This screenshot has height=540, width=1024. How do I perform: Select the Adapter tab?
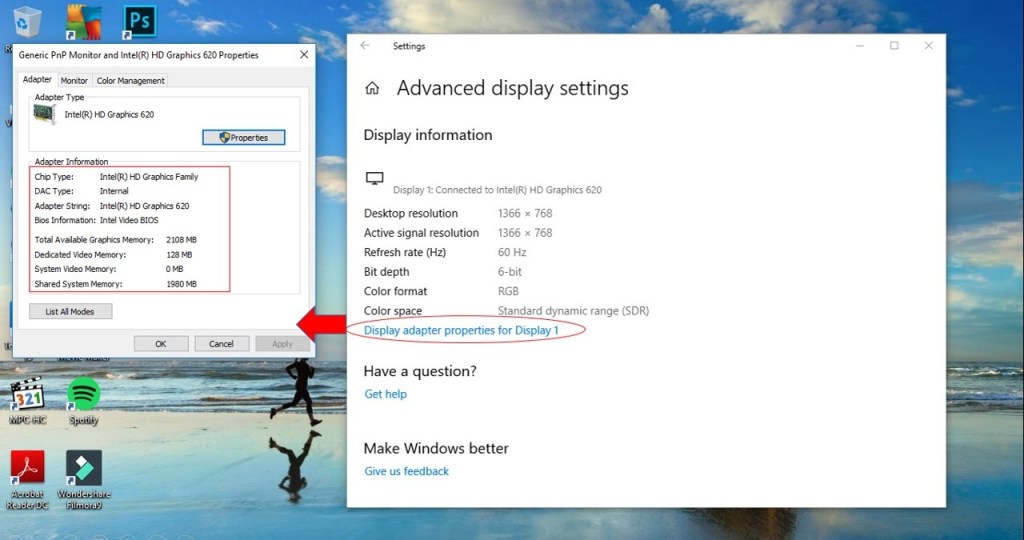click(x=37, y=80)
